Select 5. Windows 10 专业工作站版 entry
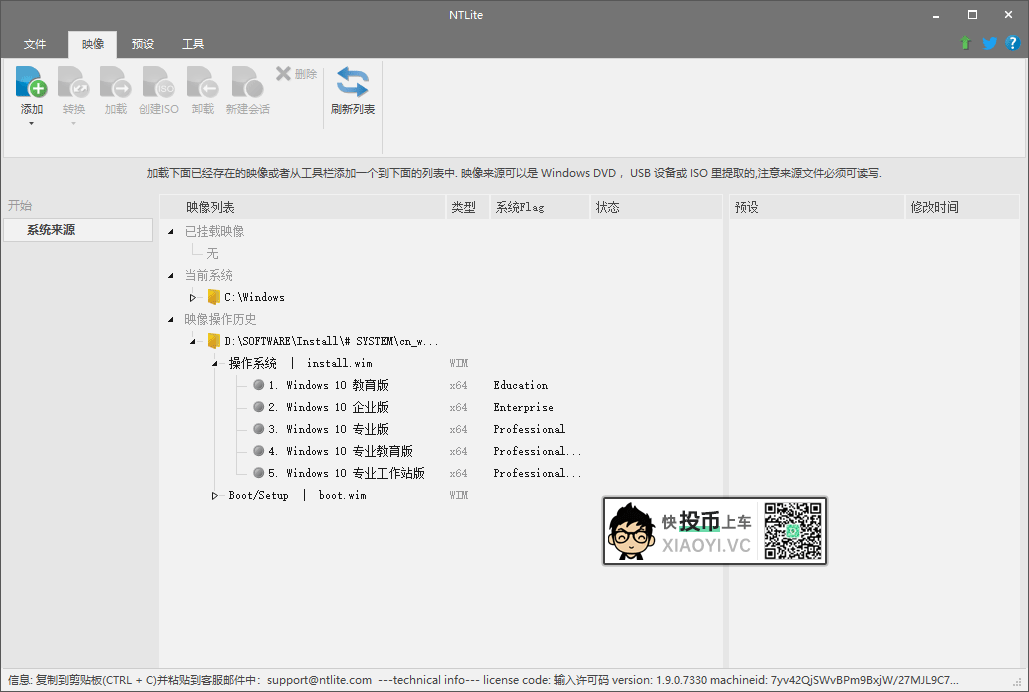Viewport: 1029px width, 692px height. click(x=346, y=473)
